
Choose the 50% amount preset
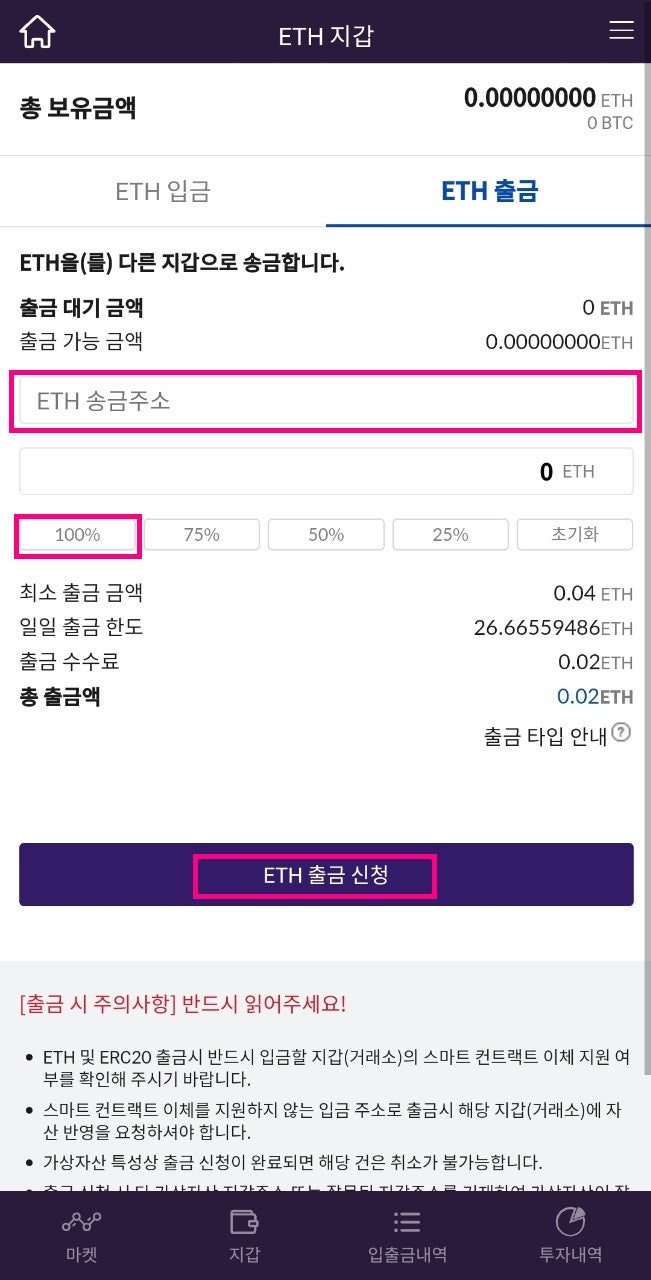(x=325, y=534)
